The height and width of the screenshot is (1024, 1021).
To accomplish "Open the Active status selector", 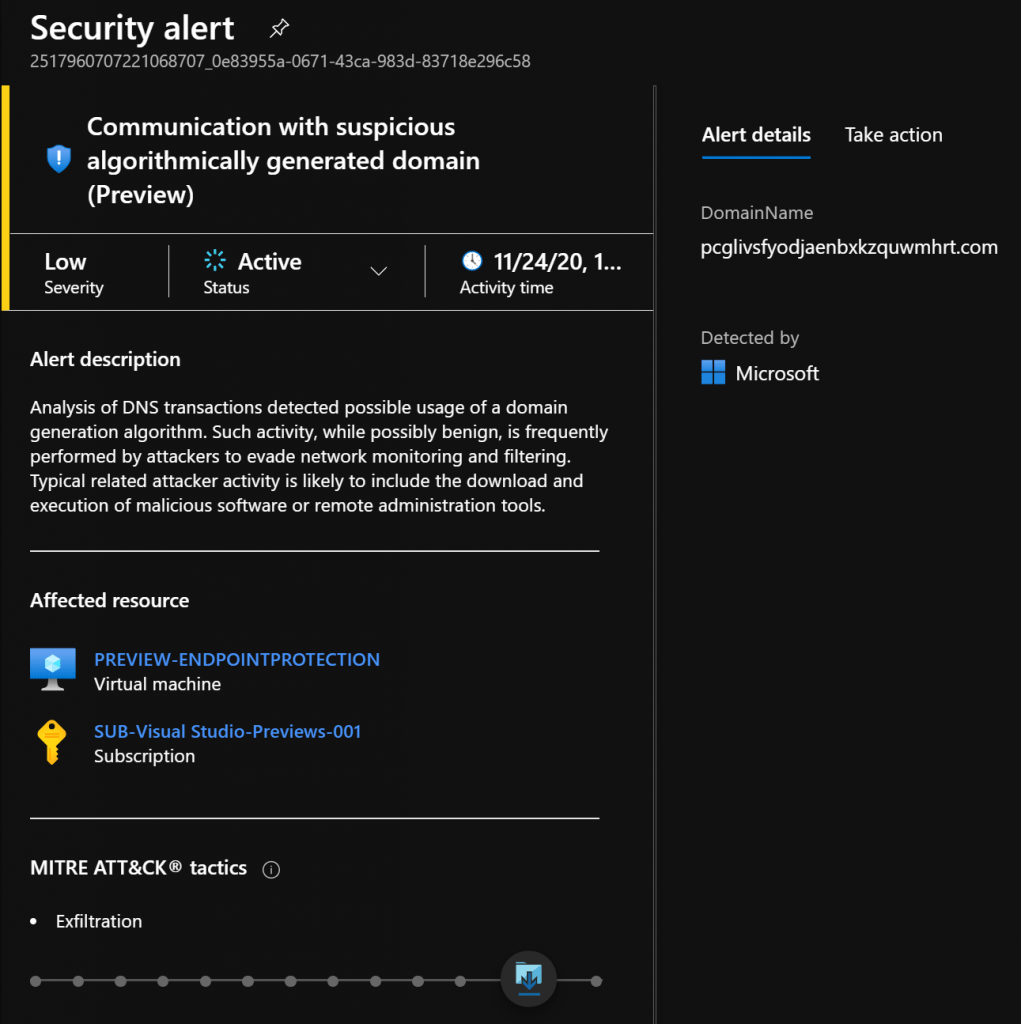I will tap(295, 272).
